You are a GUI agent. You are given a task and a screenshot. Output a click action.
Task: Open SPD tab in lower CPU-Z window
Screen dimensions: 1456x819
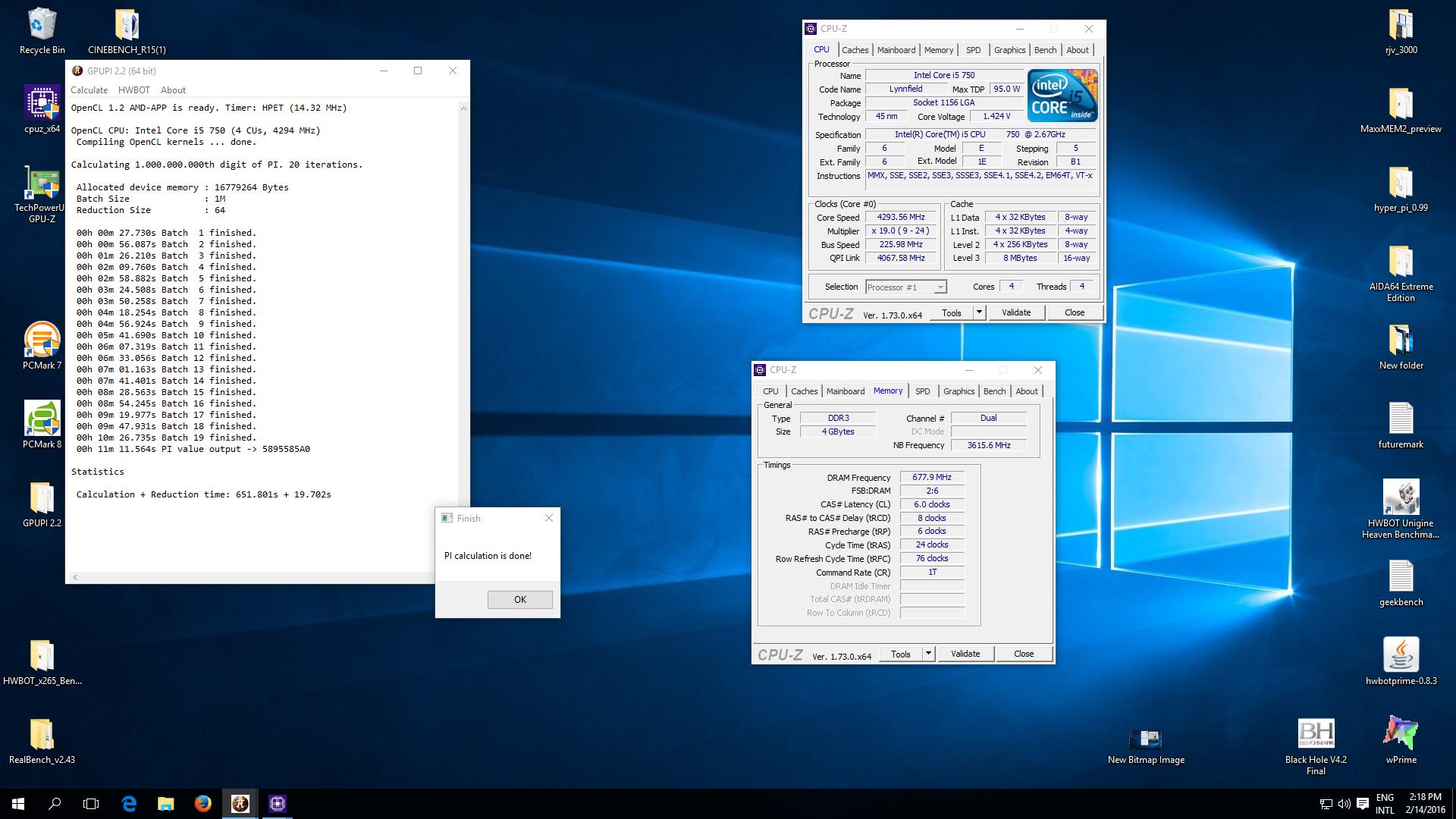(922, 391)
